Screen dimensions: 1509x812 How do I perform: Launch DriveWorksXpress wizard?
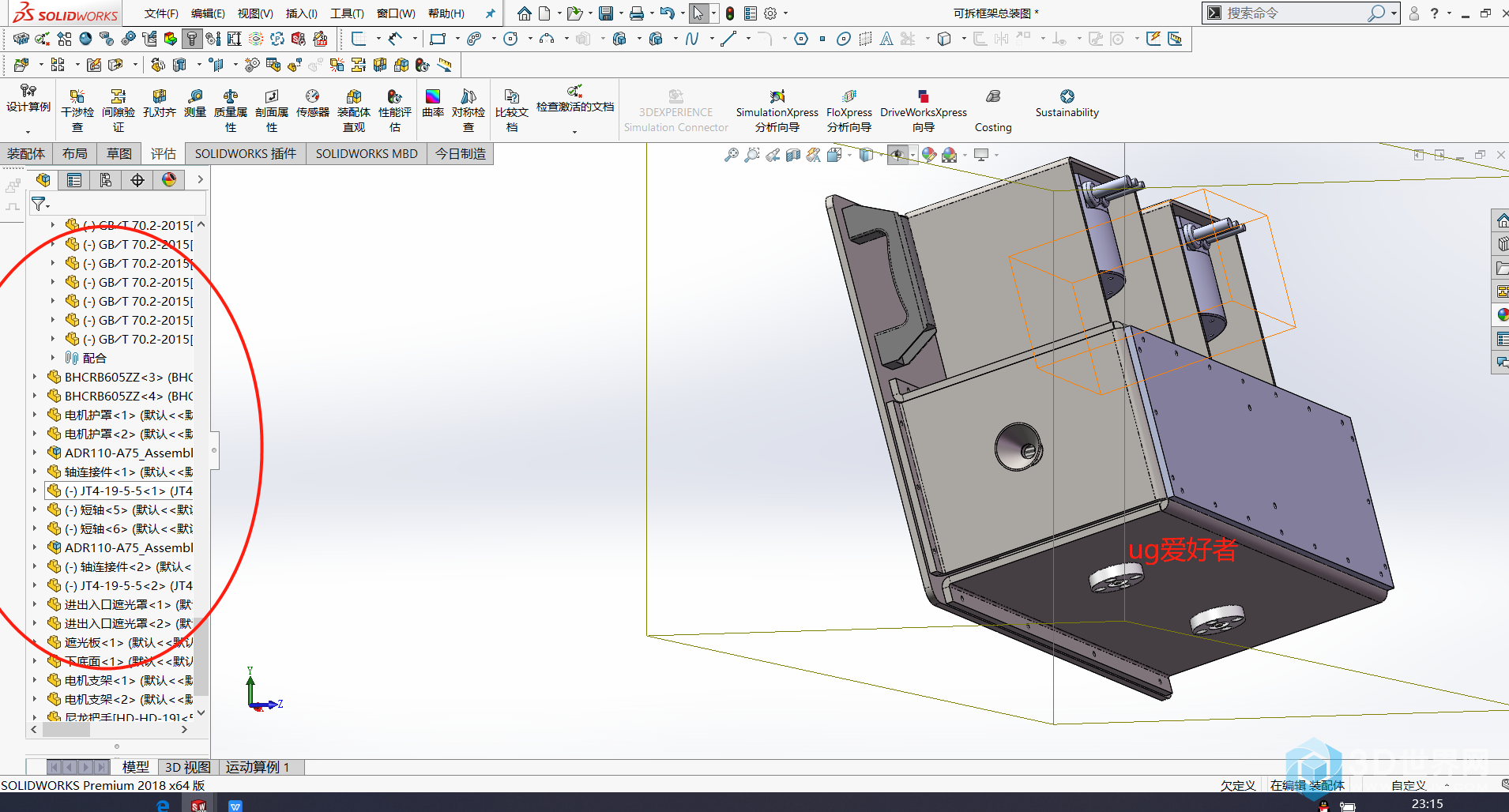click(x=924, y=111)
